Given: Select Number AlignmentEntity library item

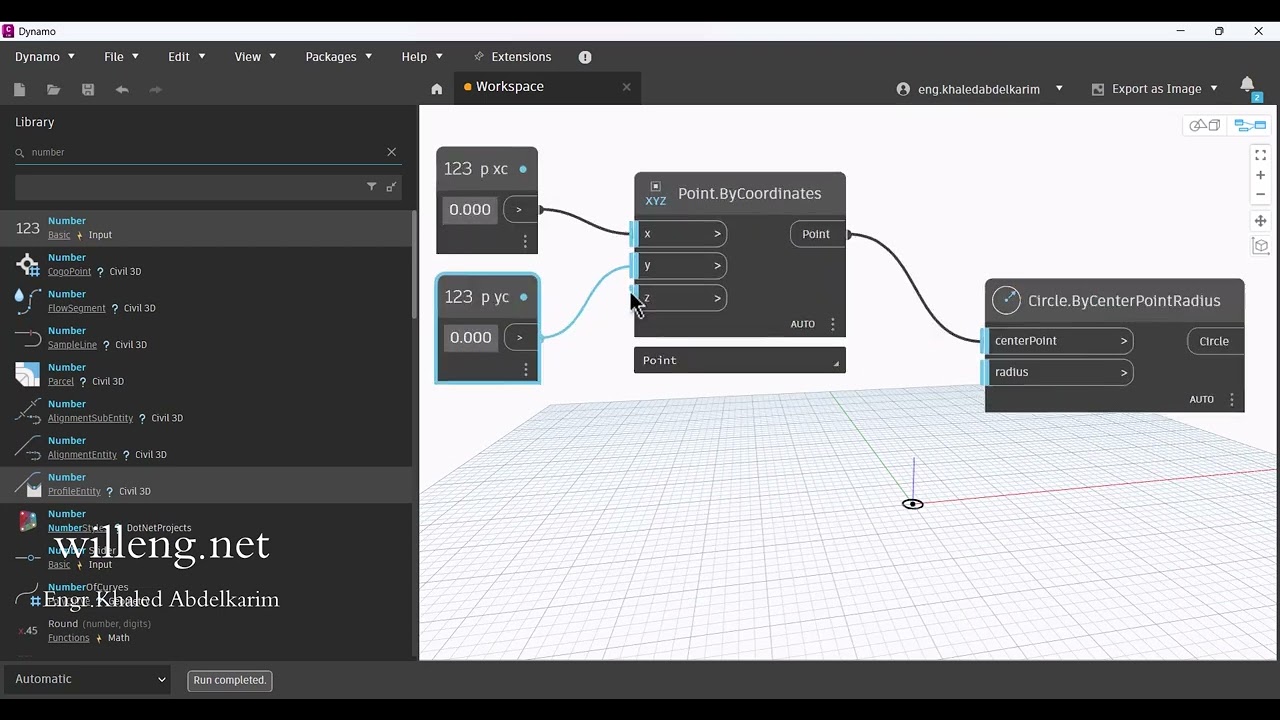Looking at the screenshot, I should point(206,448).
